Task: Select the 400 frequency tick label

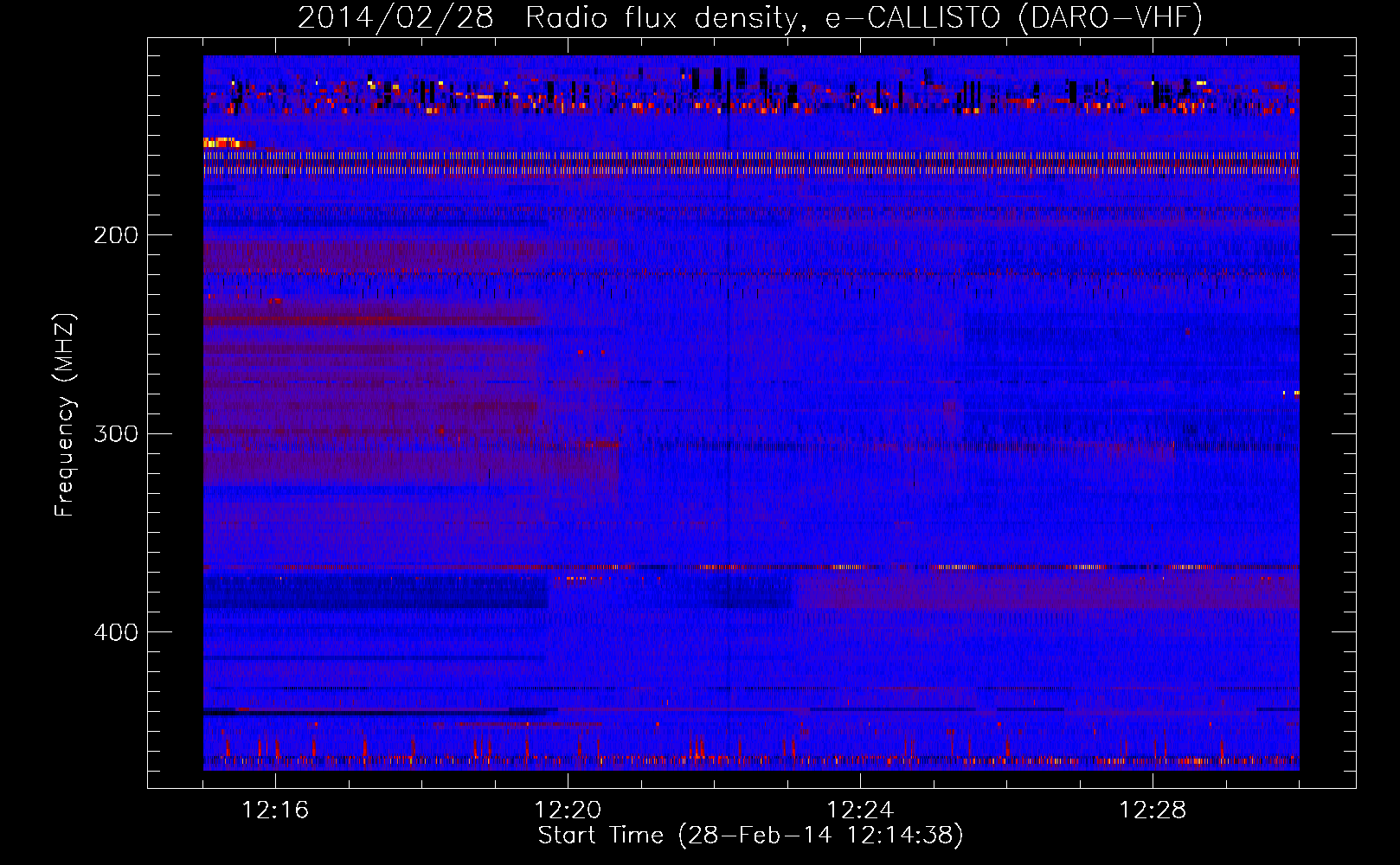Action: pyautogui.click(x=116, y=632)
